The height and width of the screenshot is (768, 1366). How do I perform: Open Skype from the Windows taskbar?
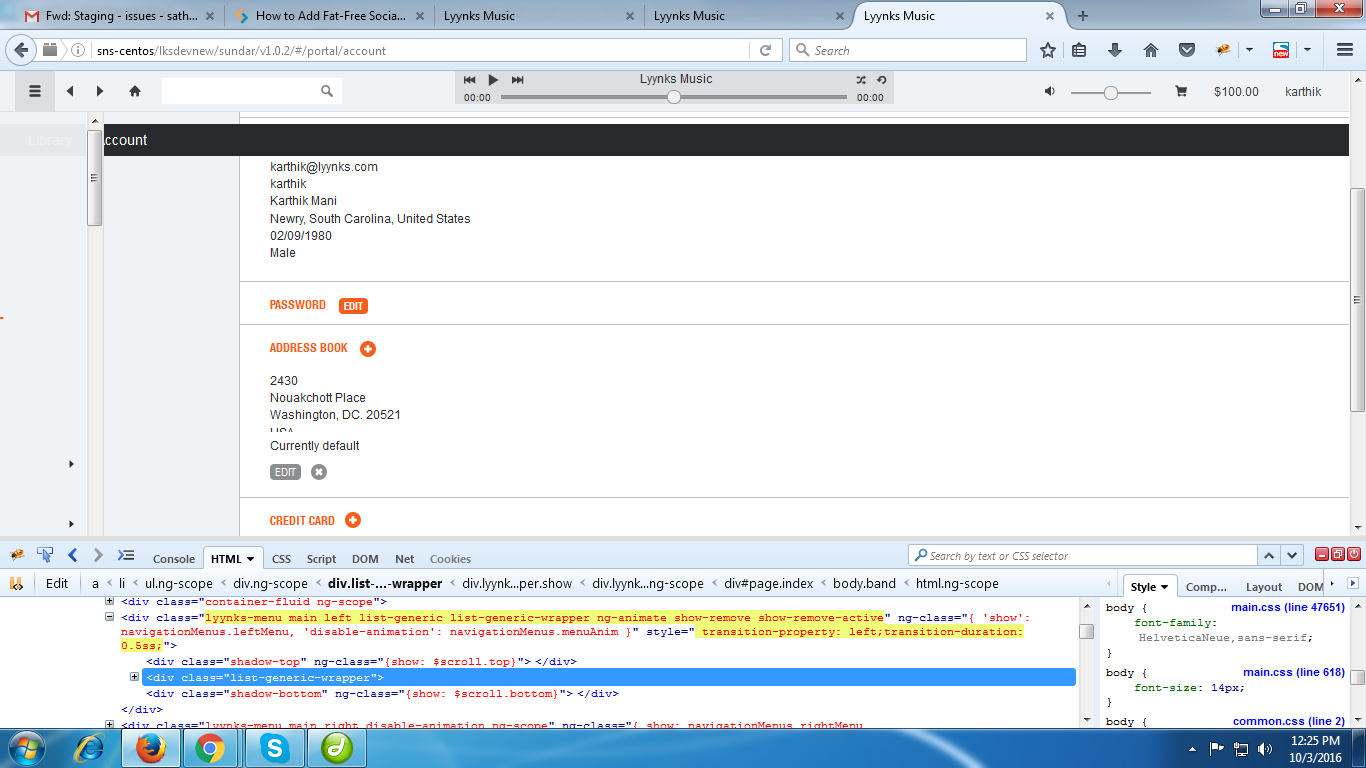click(272, 748)
